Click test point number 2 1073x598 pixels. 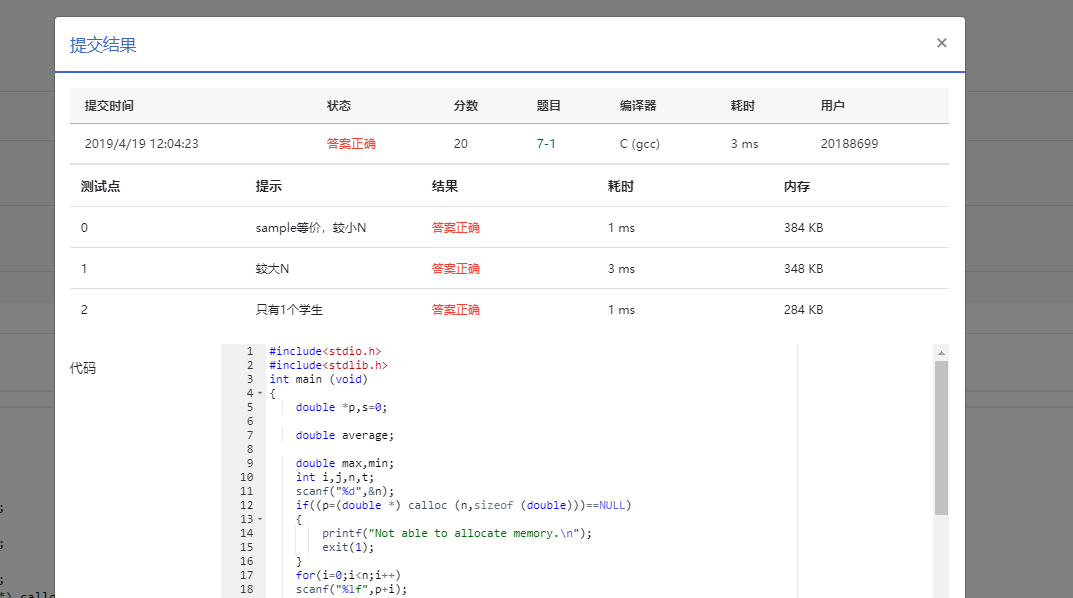tap(84, 310)
